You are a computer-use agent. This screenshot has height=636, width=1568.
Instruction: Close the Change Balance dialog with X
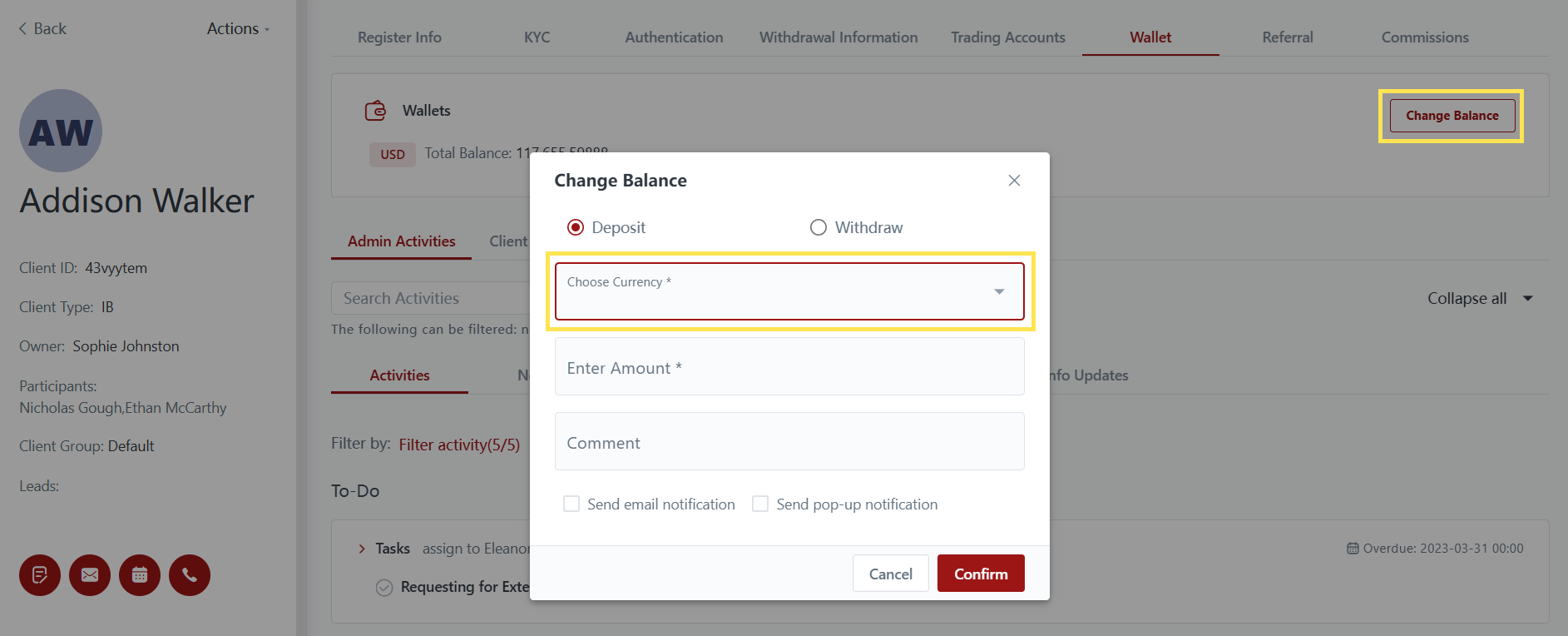click(x=1014, y=181)
